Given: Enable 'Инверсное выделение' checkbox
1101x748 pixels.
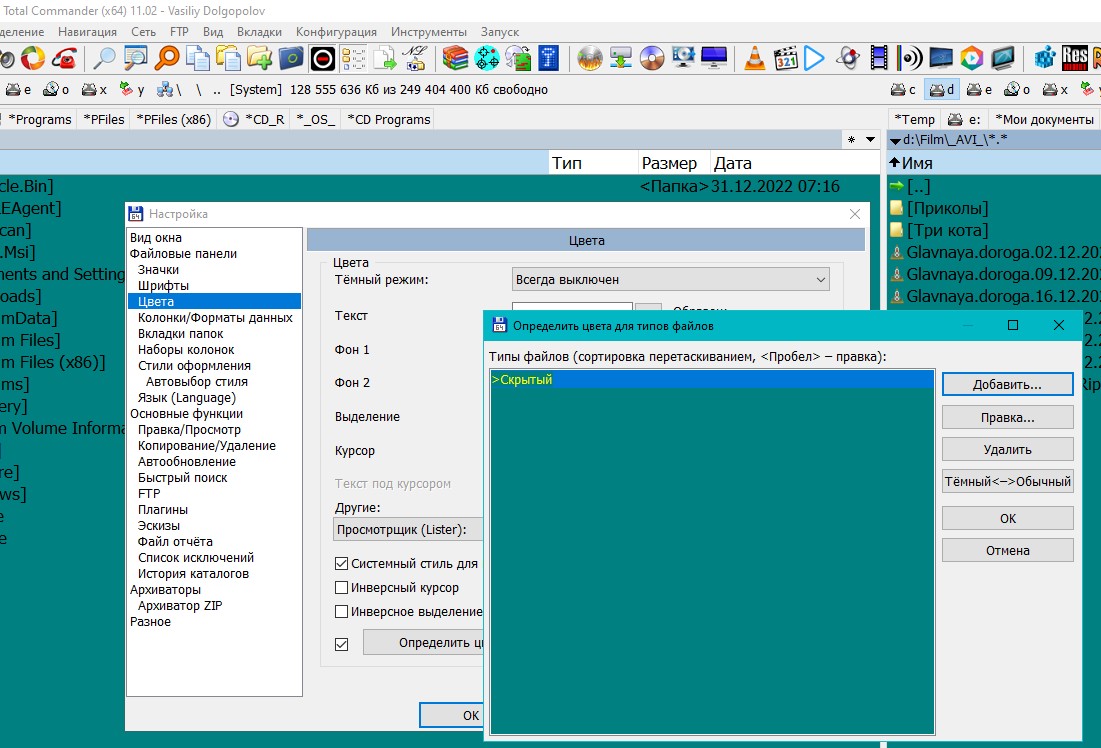Looking at the screenshot, I should coord(341,612).
